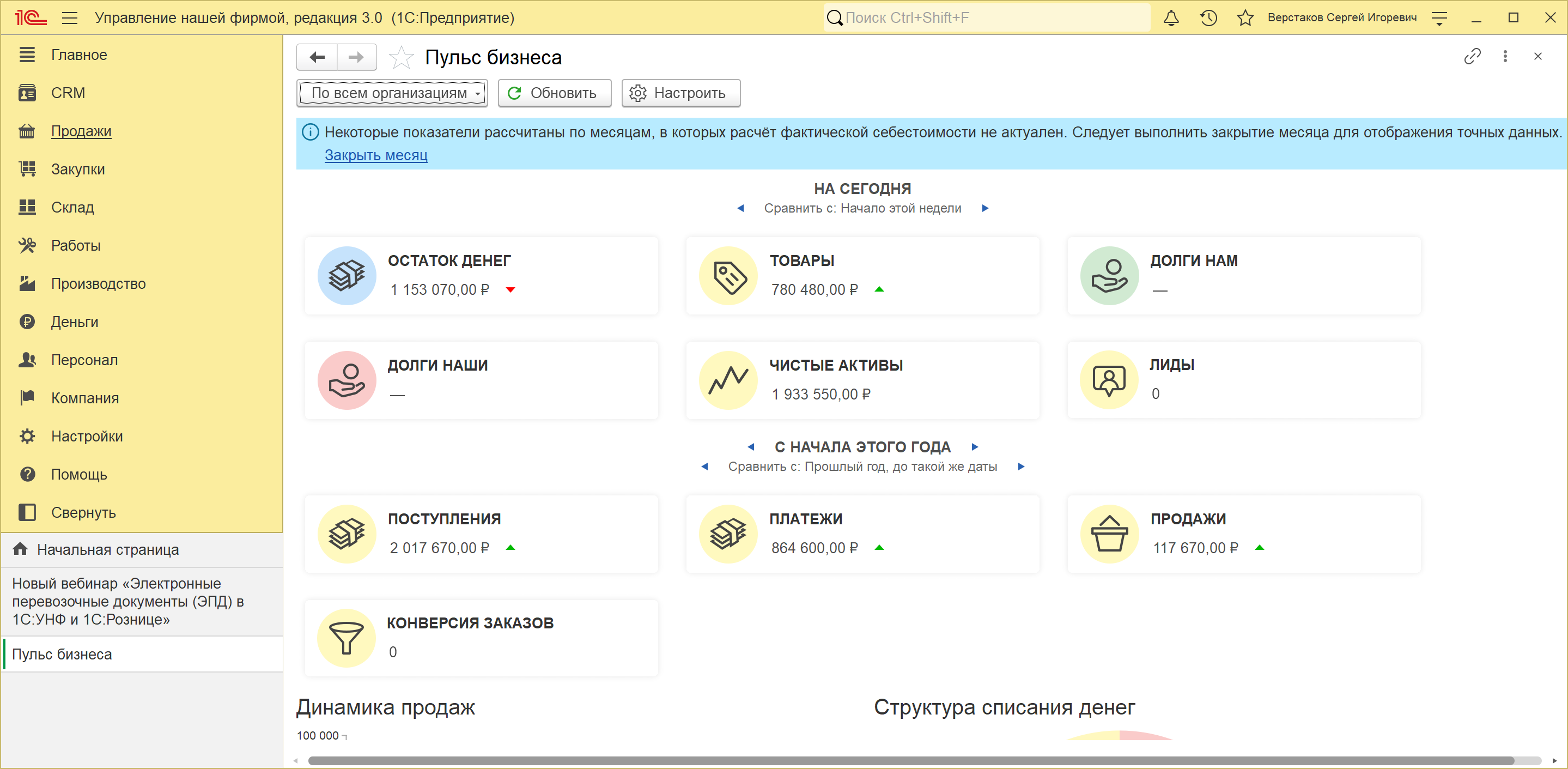Click the Товары value 780 480,00 ₽
1568x769 pixels.
[815, 290]
